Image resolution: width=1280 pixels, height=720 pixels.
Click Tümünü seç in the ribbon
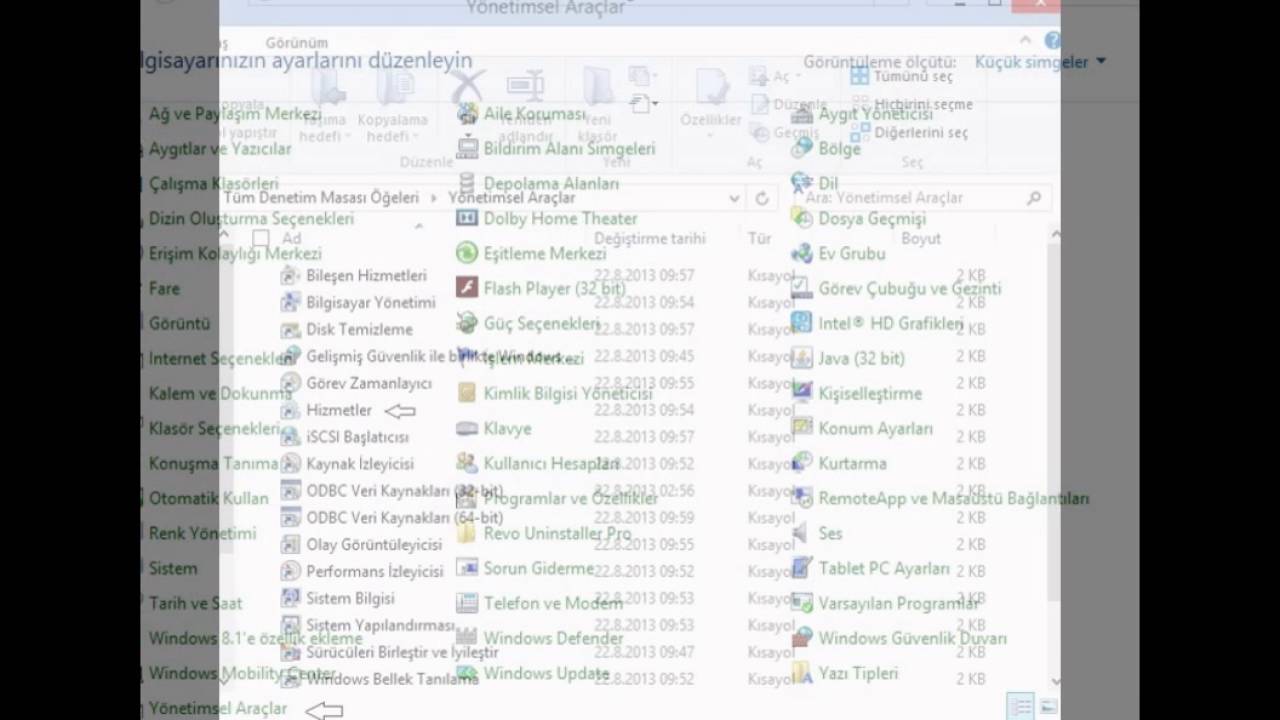click(903, 76)
